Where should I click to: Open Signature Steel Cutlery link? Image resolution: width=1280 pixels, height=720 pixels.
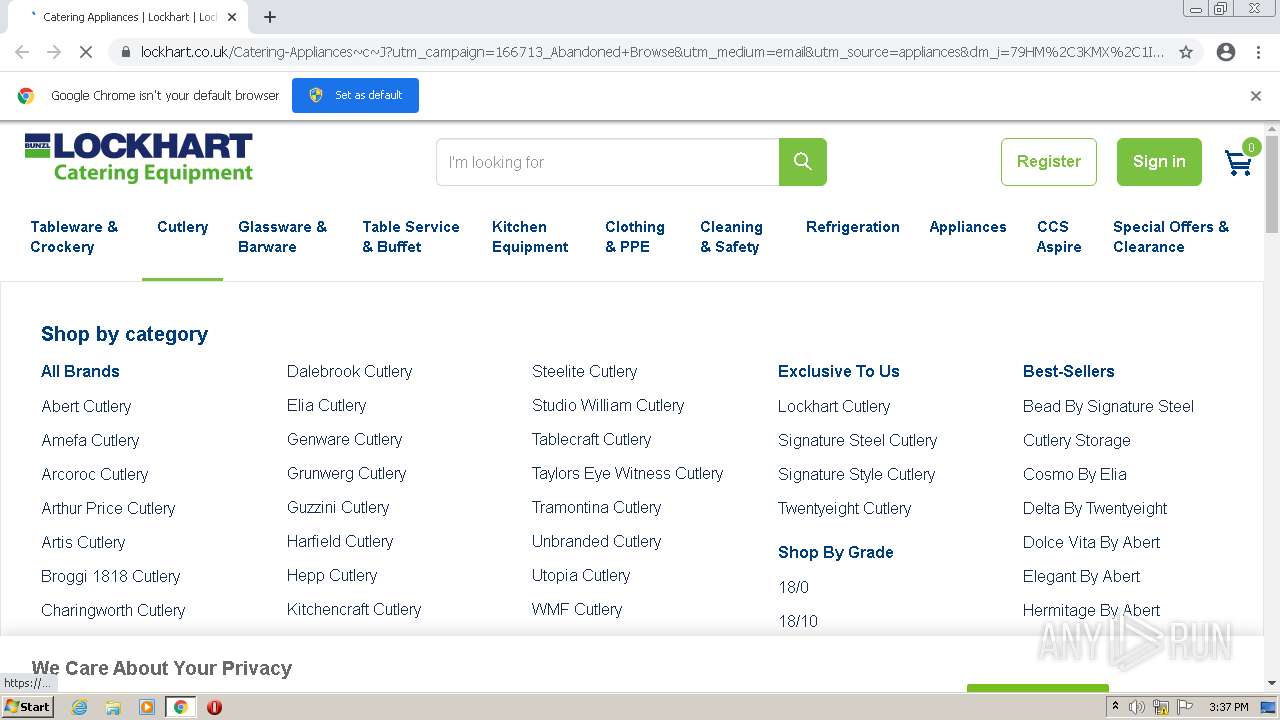tap(857, 440)
